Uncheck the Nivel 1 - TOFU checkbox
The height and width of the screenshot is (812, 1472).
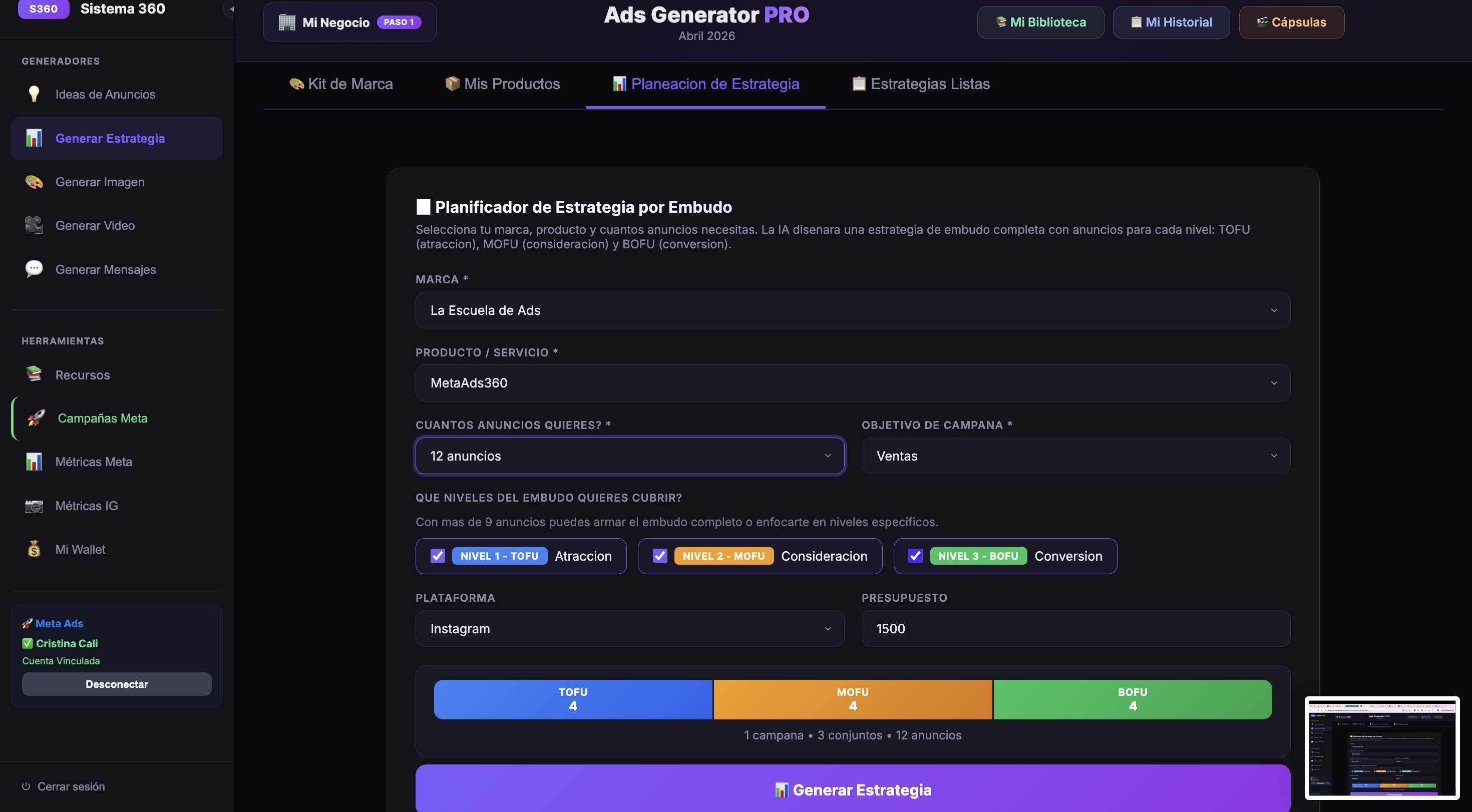pyautogui.click(x=437, y=556)
